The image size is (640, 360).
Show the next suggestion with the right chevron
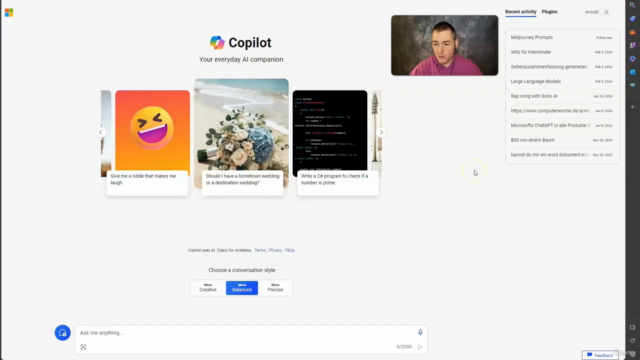[x=381, y=132]
